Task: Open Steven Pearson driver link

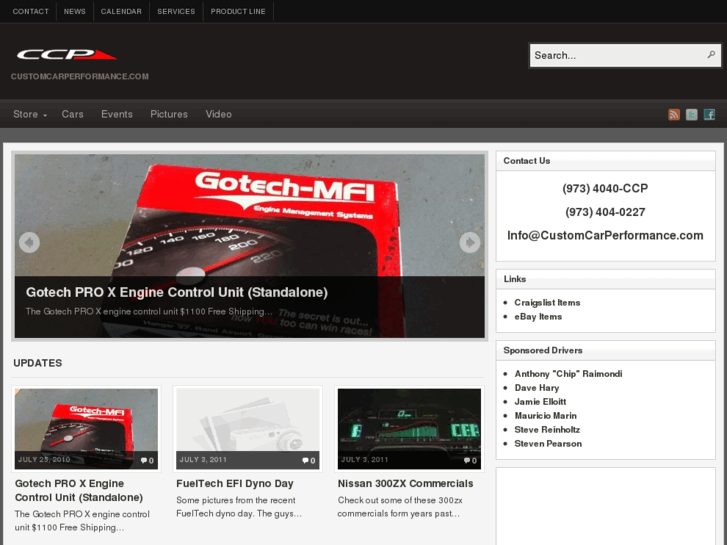Action: tap(548, 443)
